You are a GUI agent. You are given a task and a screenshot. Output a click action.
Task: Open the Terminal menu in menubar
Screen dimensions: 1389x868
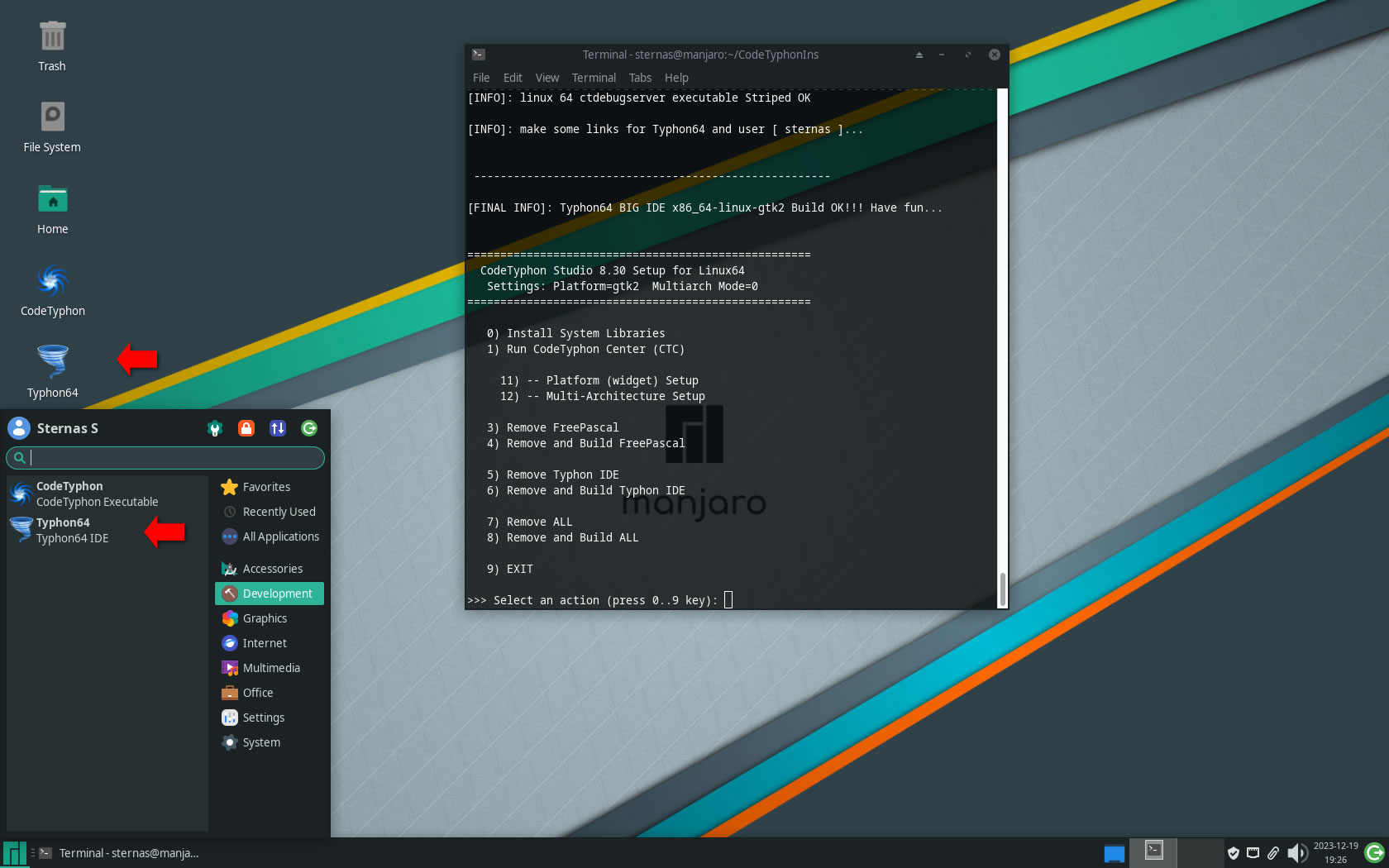click(594, 78)
